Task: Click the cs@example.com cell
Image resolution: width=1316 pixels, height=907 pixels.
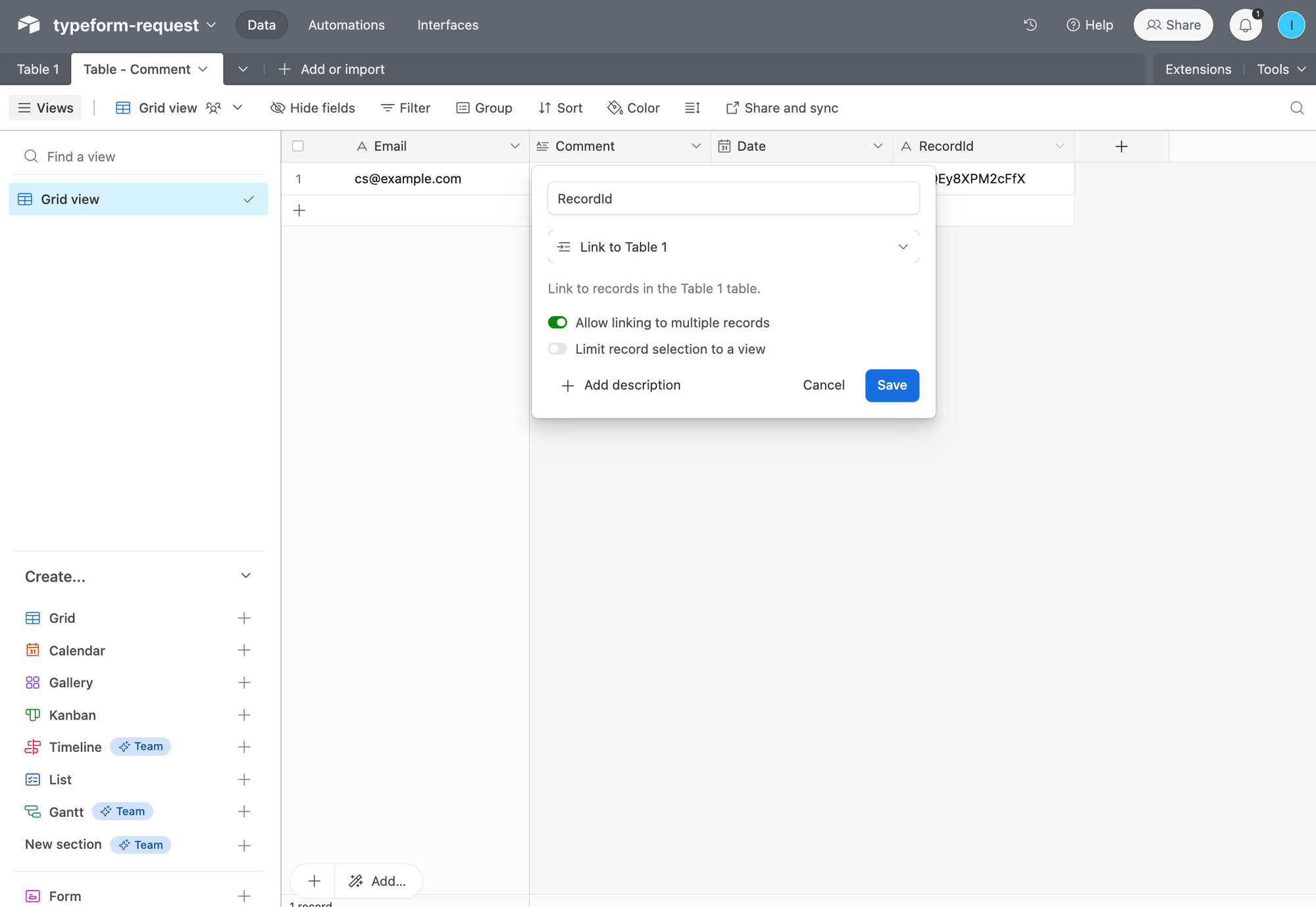Action: pyautogui.click(x=408, y=179)
